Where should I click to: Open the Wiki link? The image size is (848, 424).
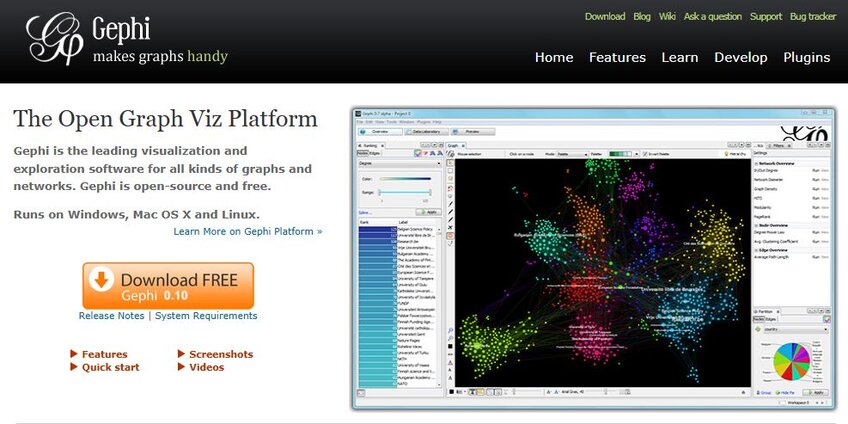coord(667,16)
